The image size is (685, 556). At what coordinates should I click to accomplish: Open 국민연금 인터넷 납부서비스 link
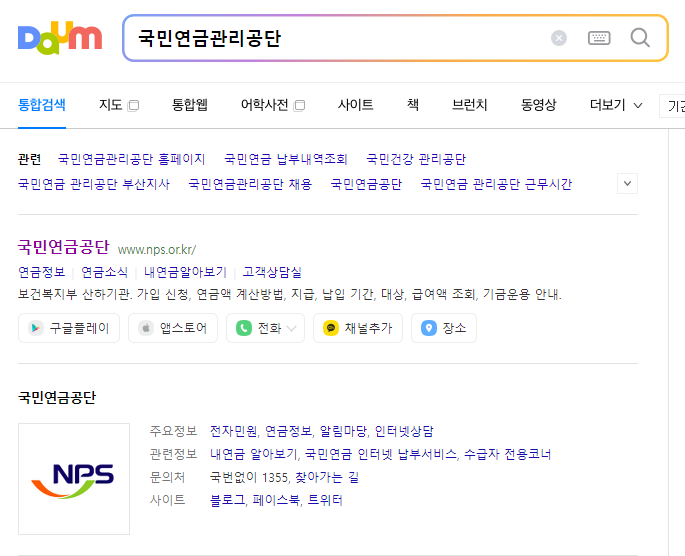point(381,454)
